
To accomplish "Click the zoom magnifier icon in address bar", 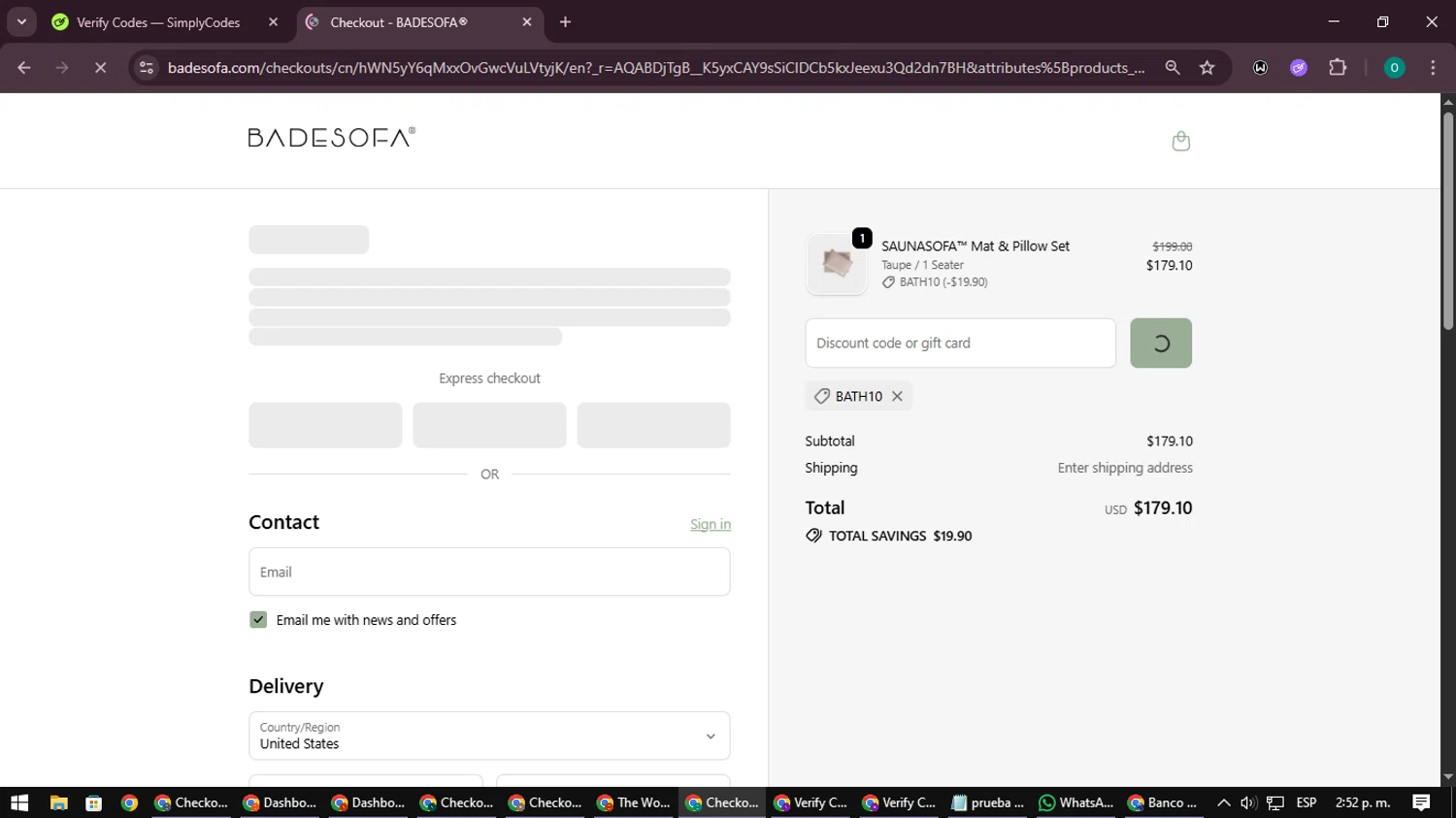I will coord(1173,68).
